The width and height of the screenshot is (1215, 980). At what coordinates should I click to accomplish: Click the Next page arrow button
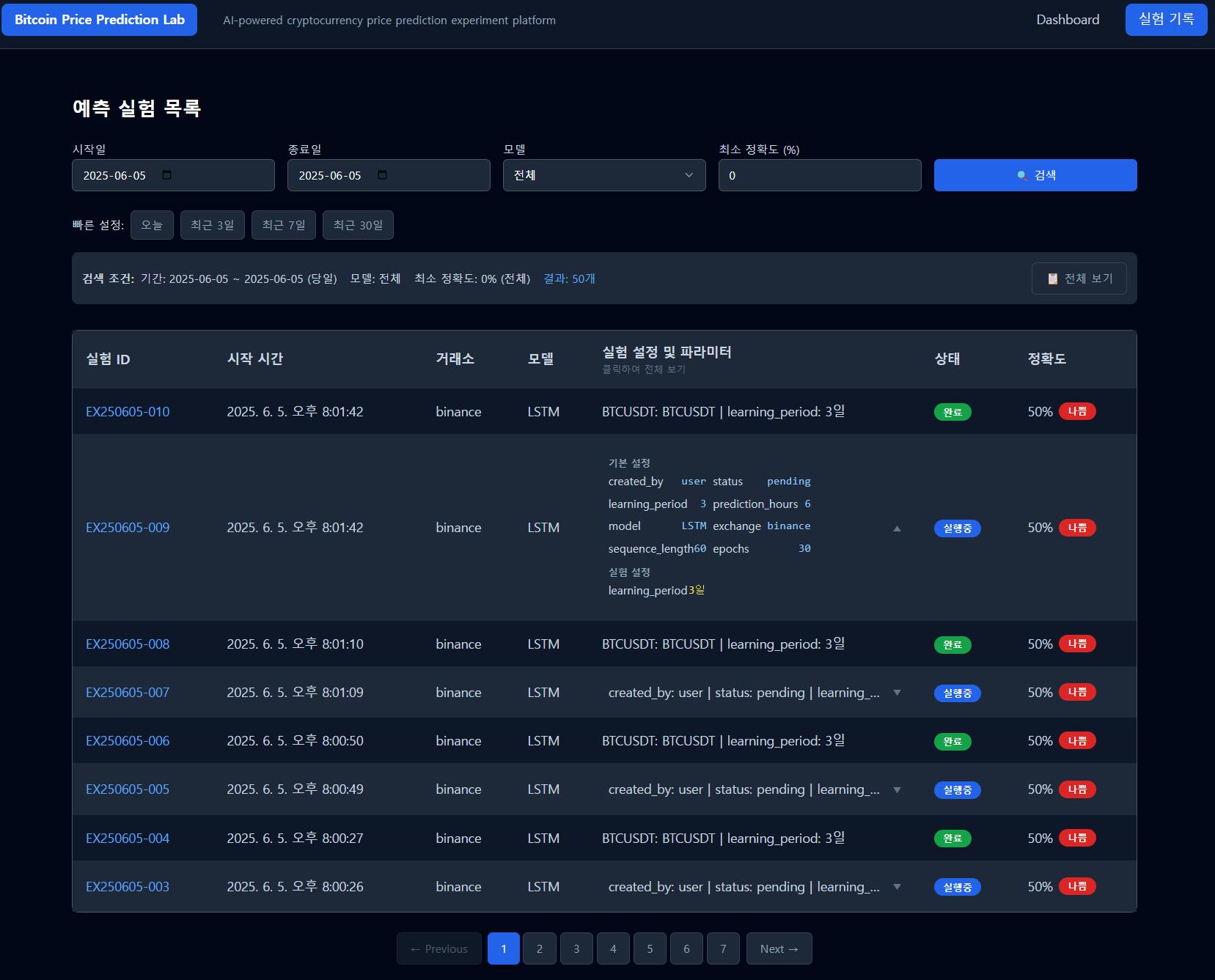779,948
